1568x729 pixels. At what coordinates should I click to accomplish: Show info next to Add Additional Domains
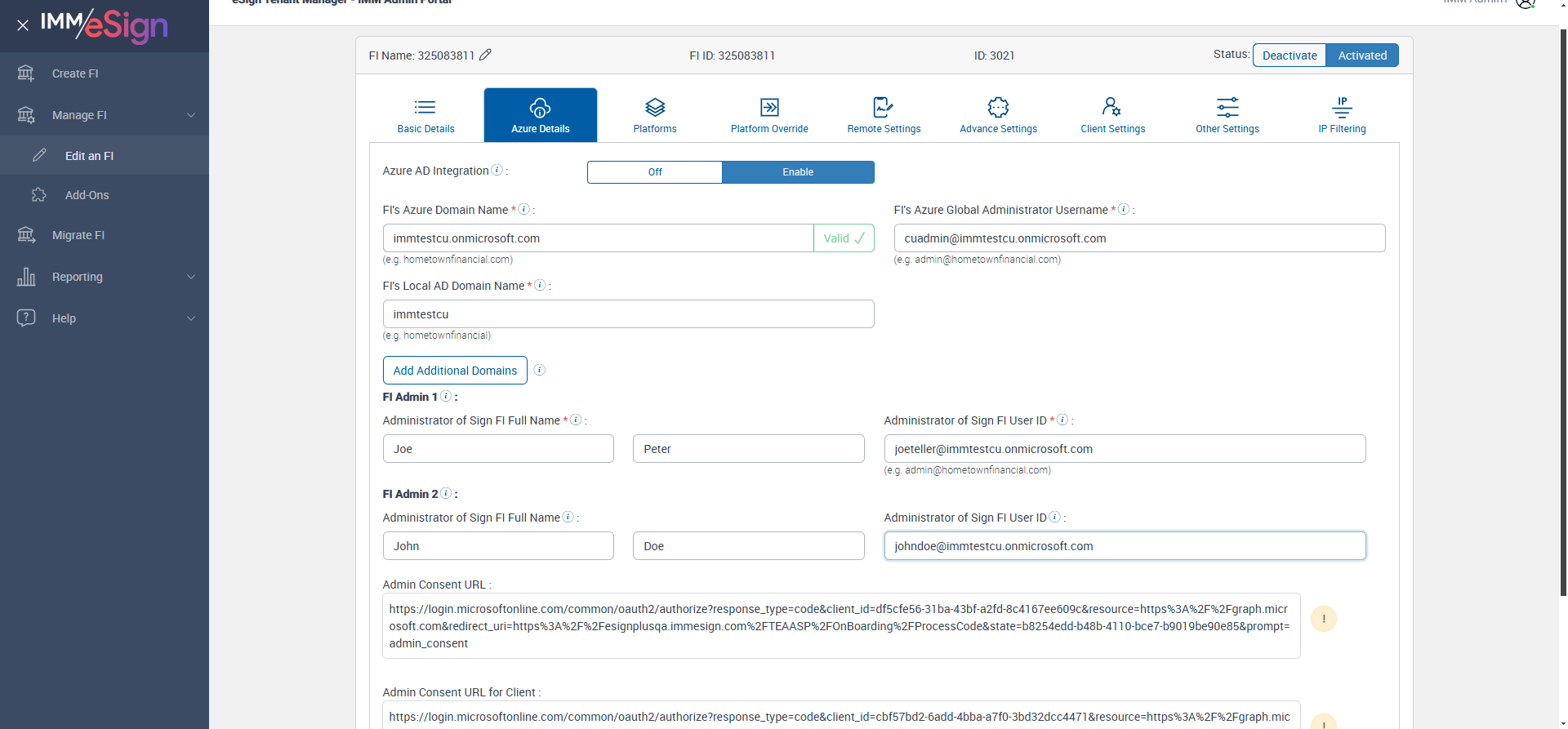(540, 370)
